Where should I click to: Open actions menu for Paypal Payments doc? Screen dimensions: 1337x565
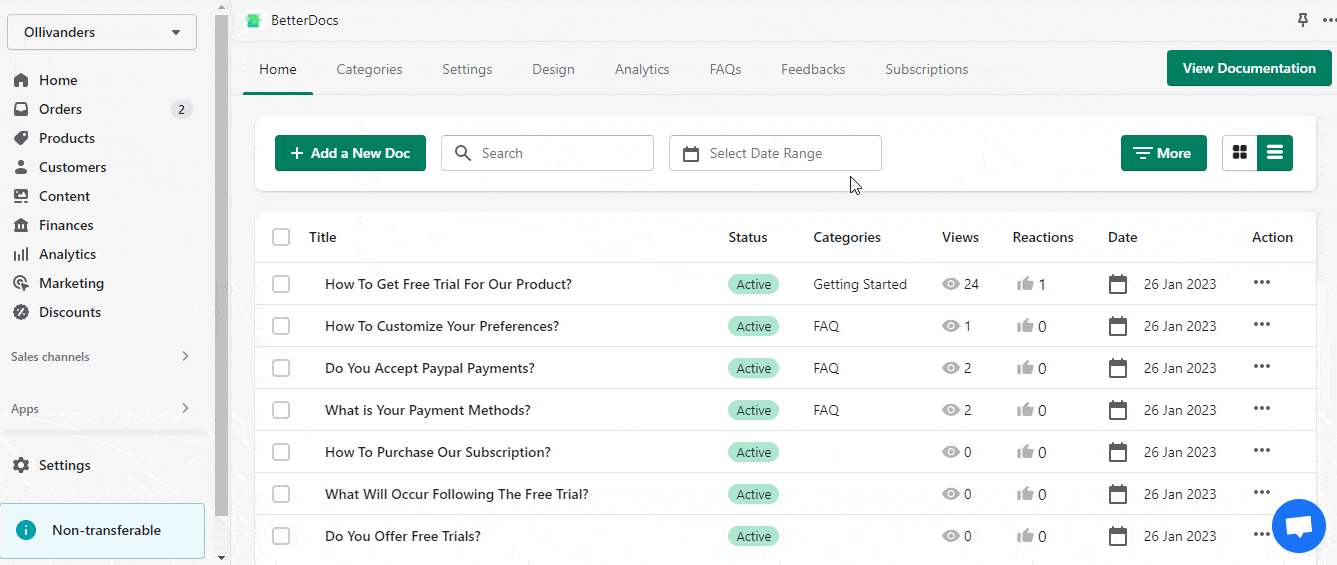click(1262, 367)
